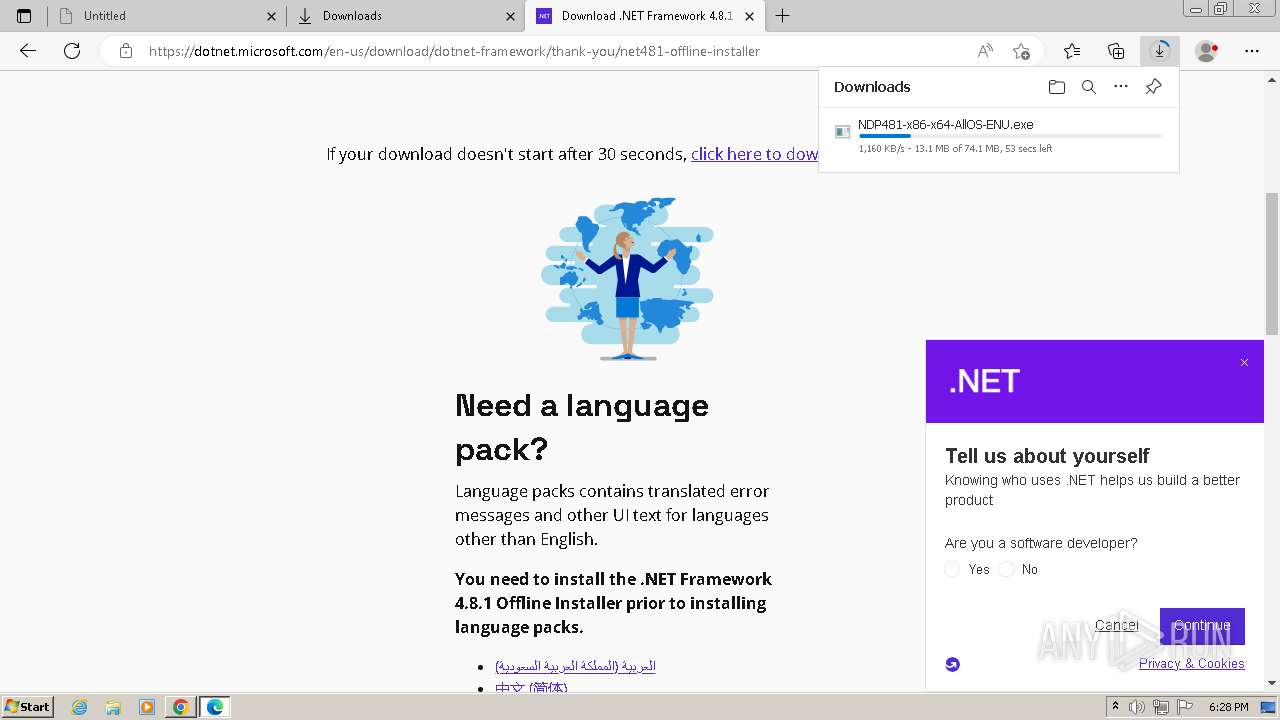The width and height of the screenshot is (1280, 720).
Task: Select No for software developer question
Action: coord(1006,569)
